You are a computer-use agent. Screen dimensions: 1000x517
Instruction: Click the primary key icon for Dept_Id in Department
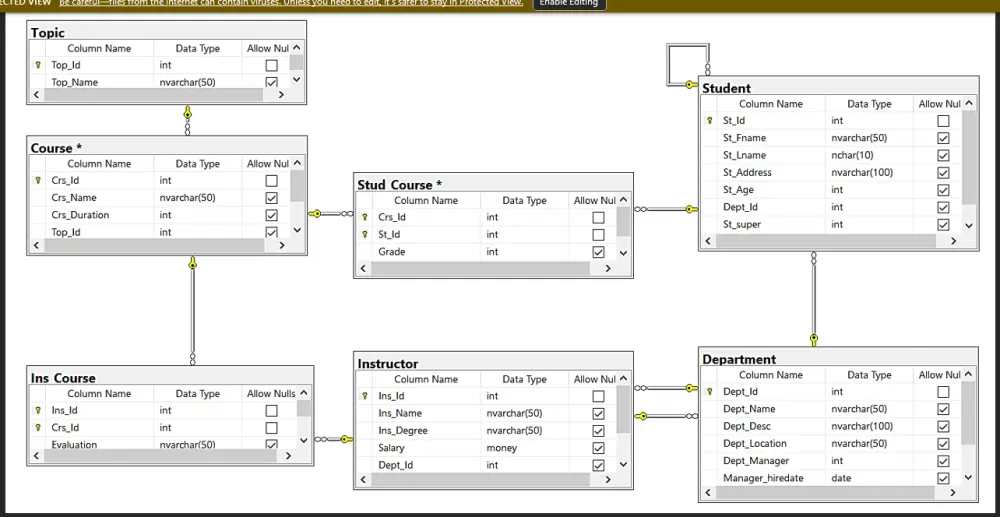[709, 391]
